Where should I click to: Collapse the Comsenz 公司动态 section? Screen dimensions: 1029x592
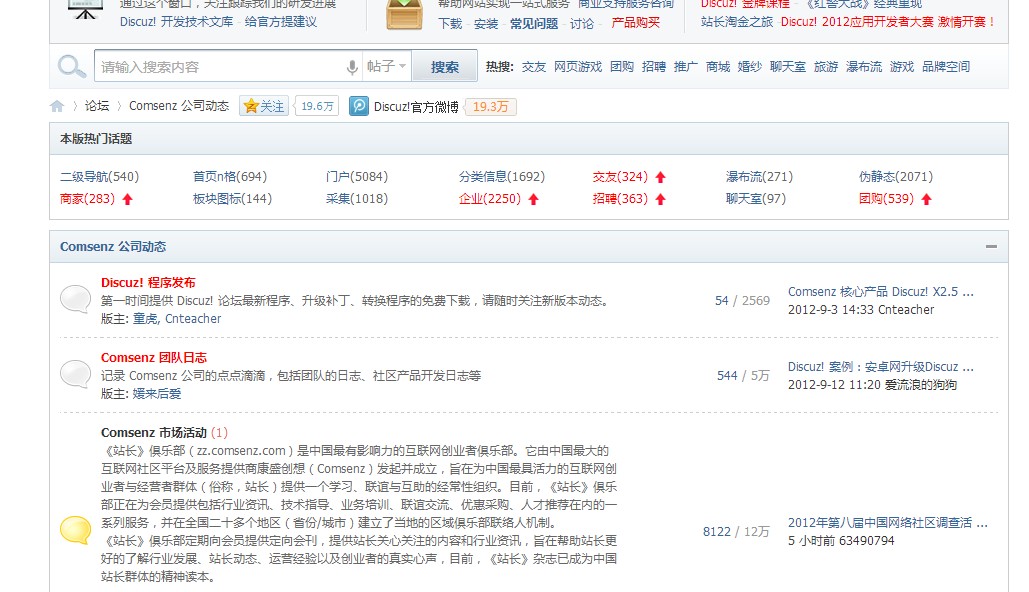(991, 247)
